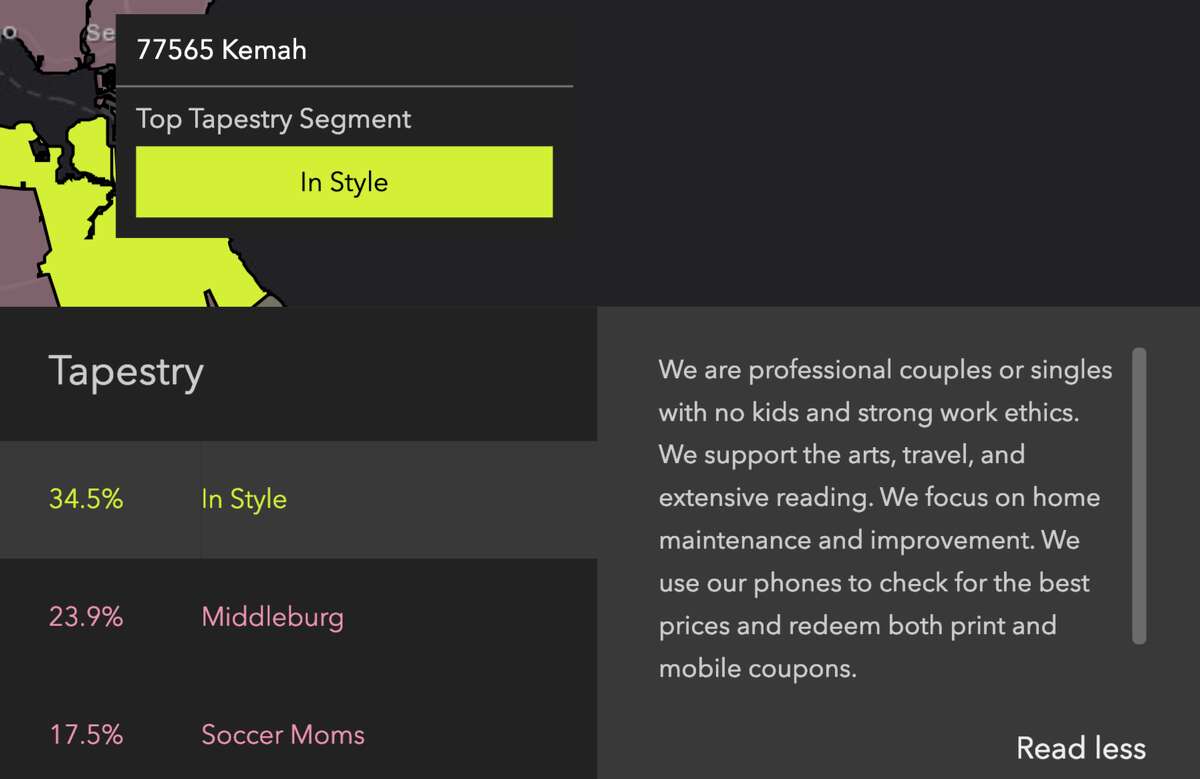Click the description panel scrollbar
This screenshot has width=1200, height=779.
[x=1139, y=496]
